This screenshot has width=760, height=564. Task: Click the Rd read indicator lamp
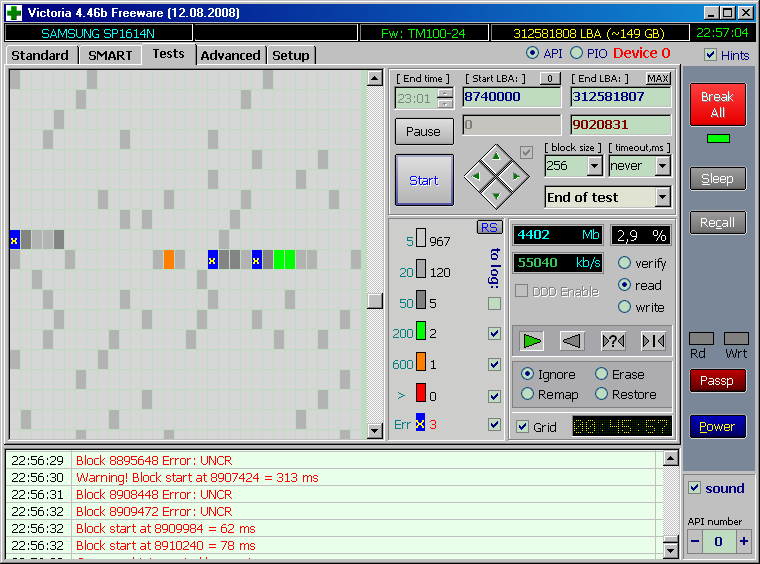(701, 338)
